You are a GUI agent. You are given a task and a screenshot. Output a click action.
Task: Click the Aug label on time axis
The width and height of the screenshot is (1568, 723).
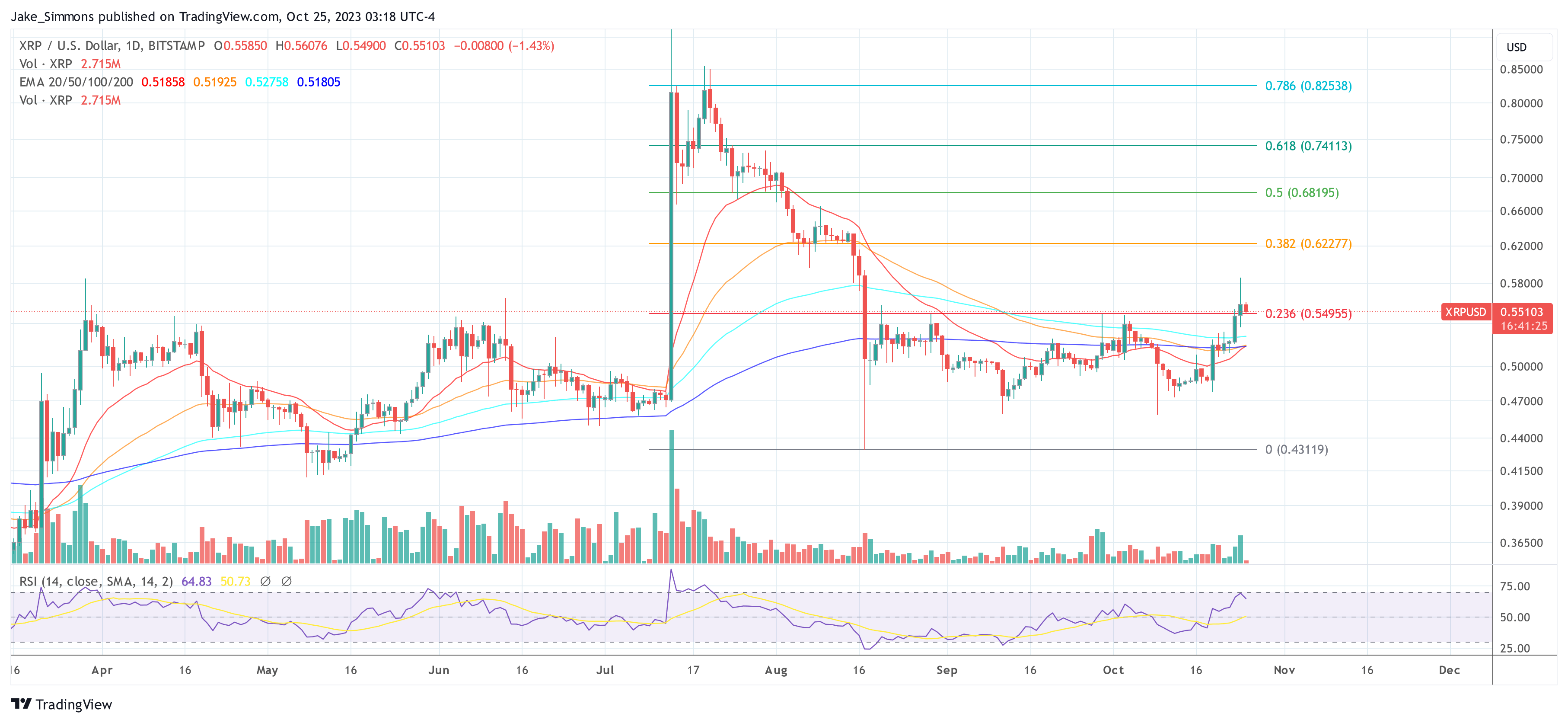pos(776,670)
